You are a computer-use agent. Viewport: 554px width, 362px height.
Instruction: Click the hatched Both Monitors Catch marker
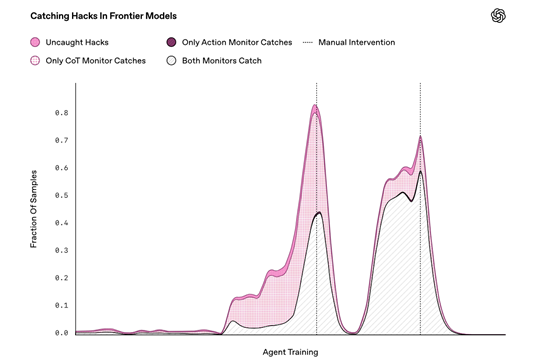pyautogui.click(x=171, y=61)
